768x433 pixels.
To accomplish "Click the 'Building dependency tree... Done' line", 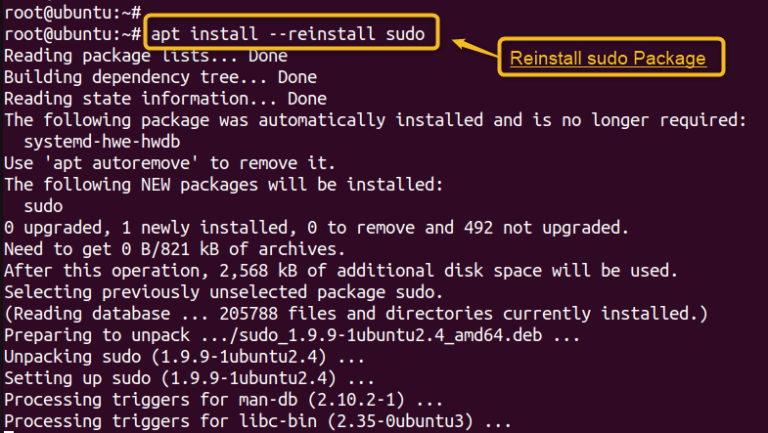I will click(161, 77).
